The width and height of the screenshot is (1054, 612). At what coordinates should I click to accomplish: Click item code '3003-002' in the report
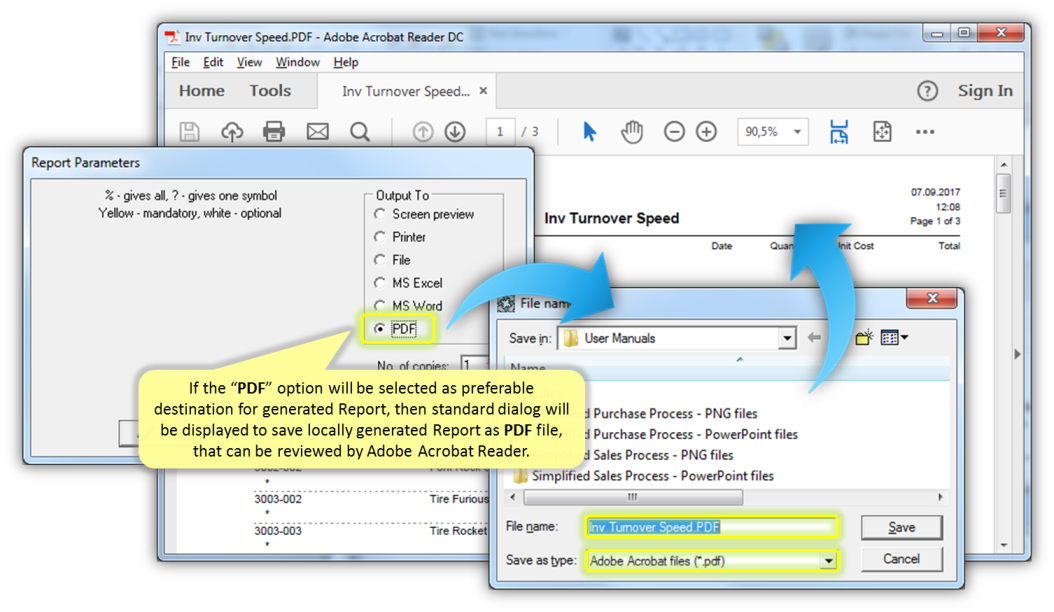278,499
